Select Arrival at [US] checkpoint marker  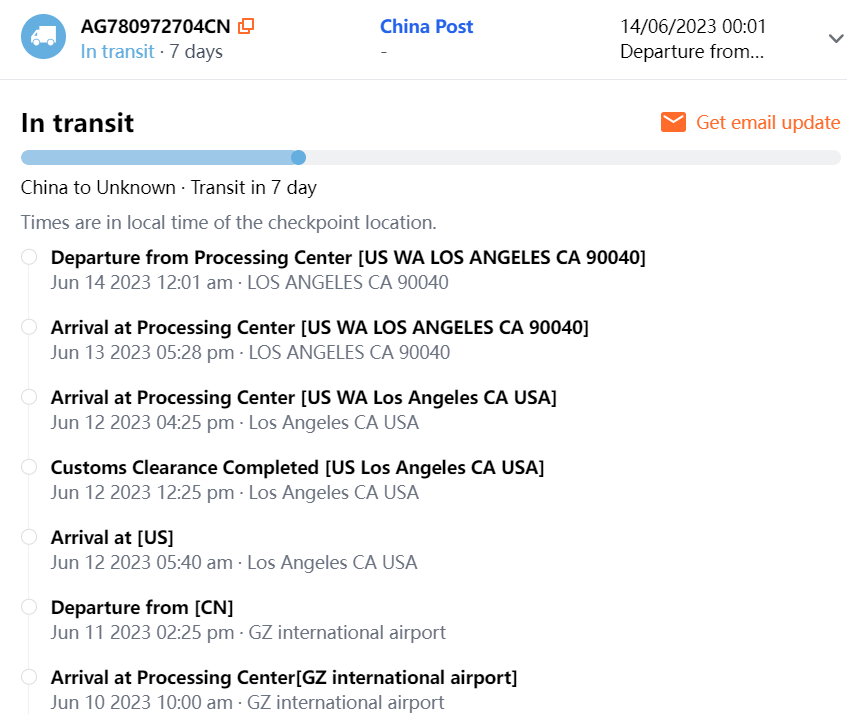tap(29, 537)
